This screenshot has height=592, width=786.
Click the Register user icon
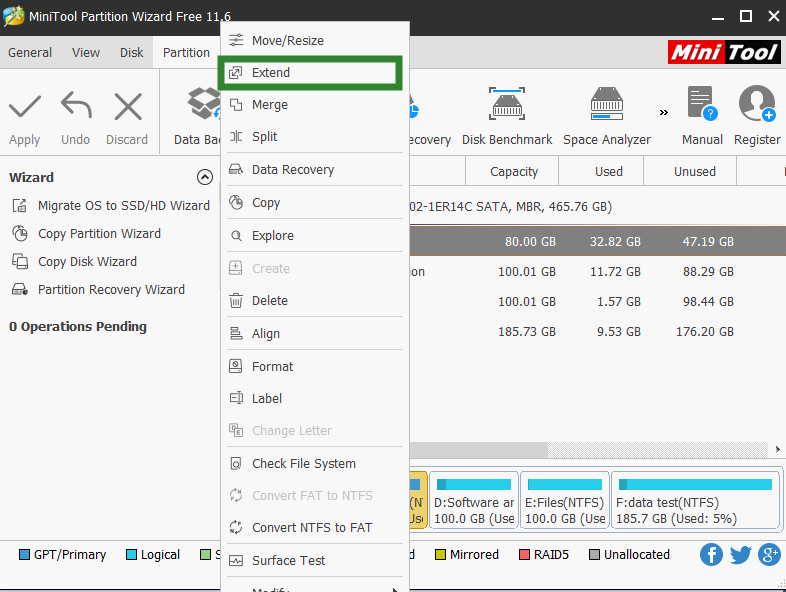coord(757,104)
